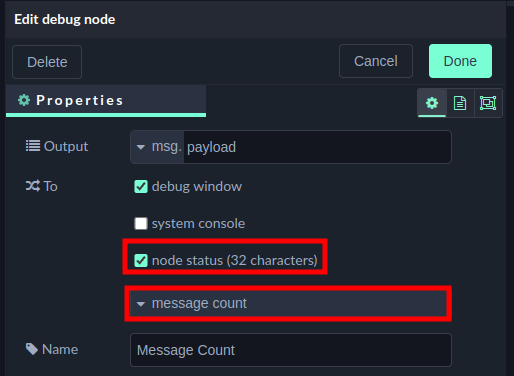Click the tag icon next to Name
The image size is (514, 376).
32,349
